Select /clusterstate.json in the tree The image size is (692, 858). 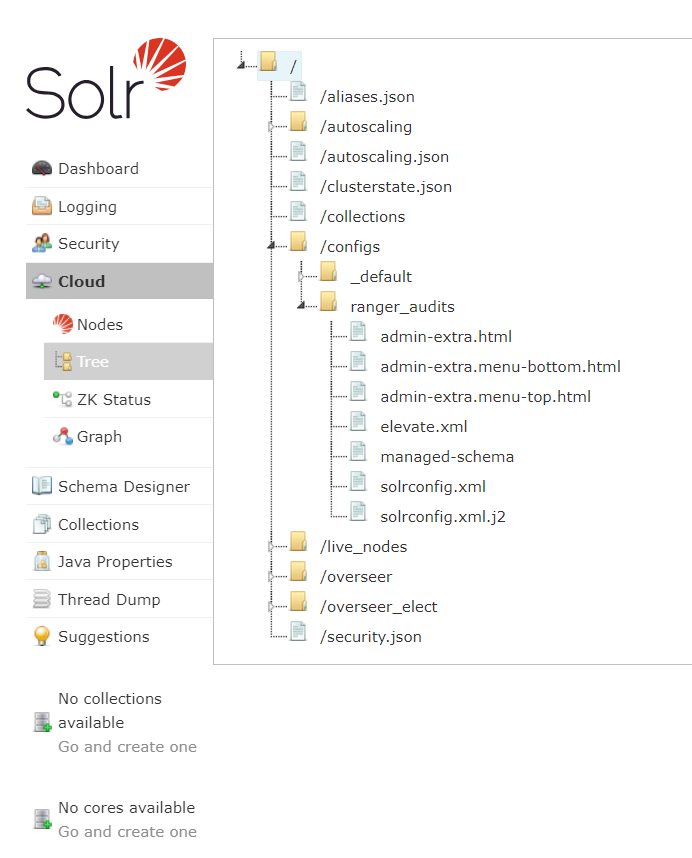(x=386, y=187)
